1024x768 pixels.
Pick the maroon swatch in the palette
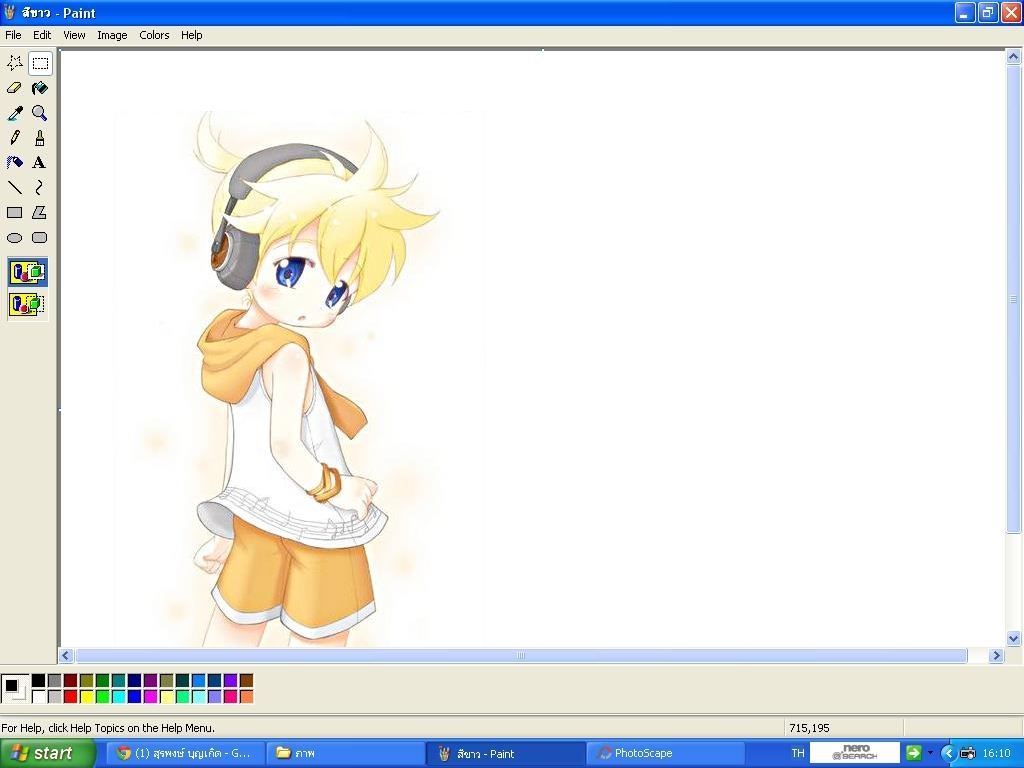(71, 680)
